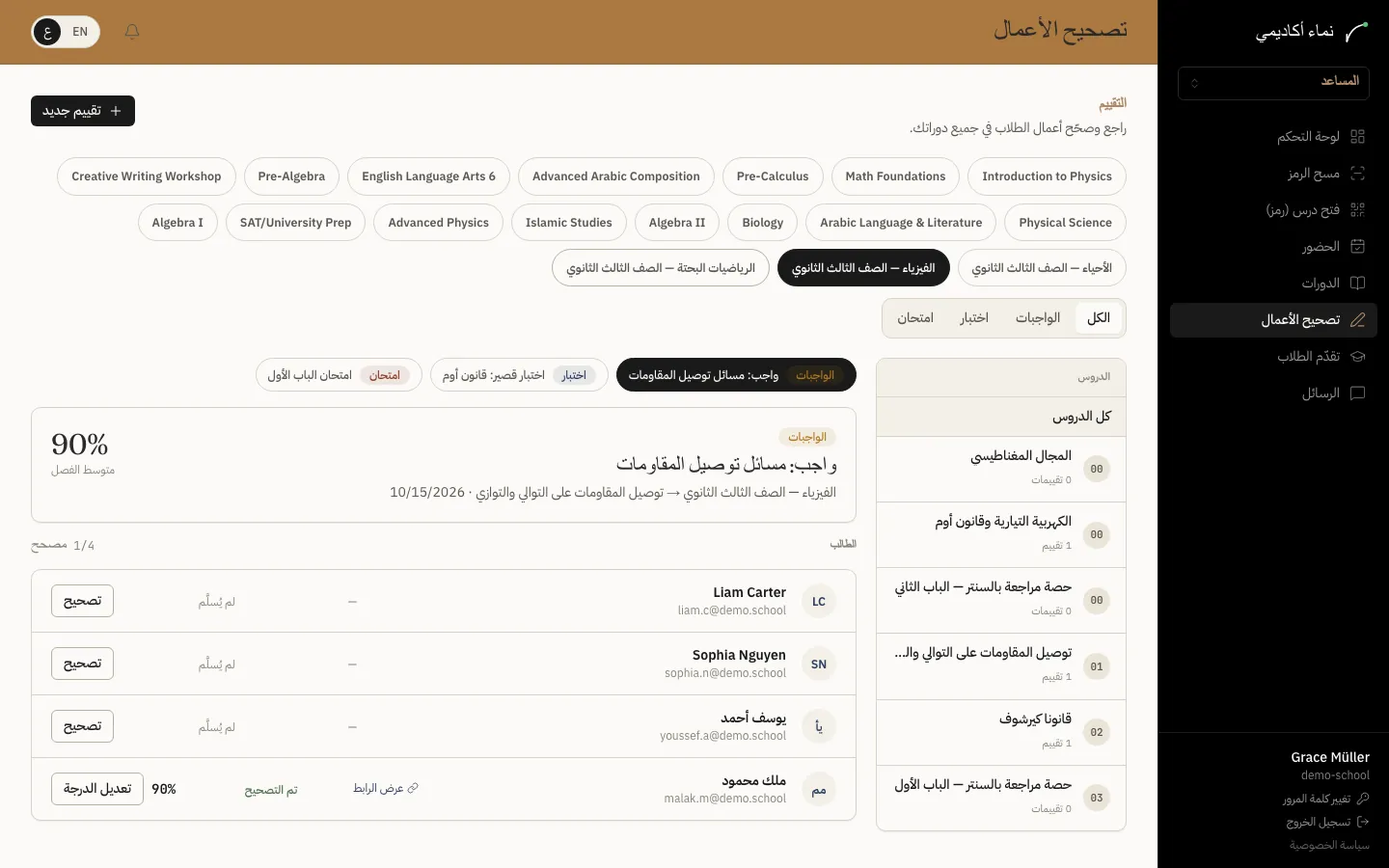Click تعديل الدرجة for ملك محمود
This screenshot has height=868, width=1389.
pos(97,789)
